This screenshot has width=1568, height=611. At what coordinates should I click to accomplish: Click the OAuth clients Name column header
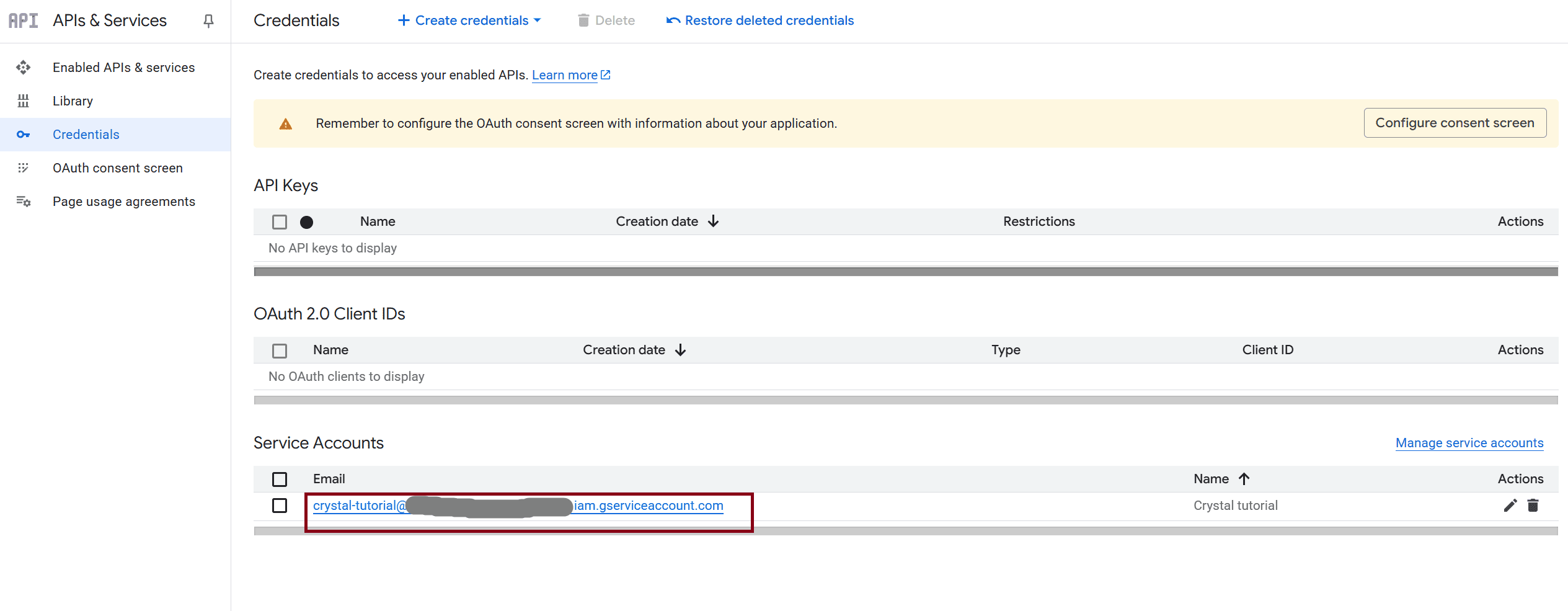[x=330, y=350]
